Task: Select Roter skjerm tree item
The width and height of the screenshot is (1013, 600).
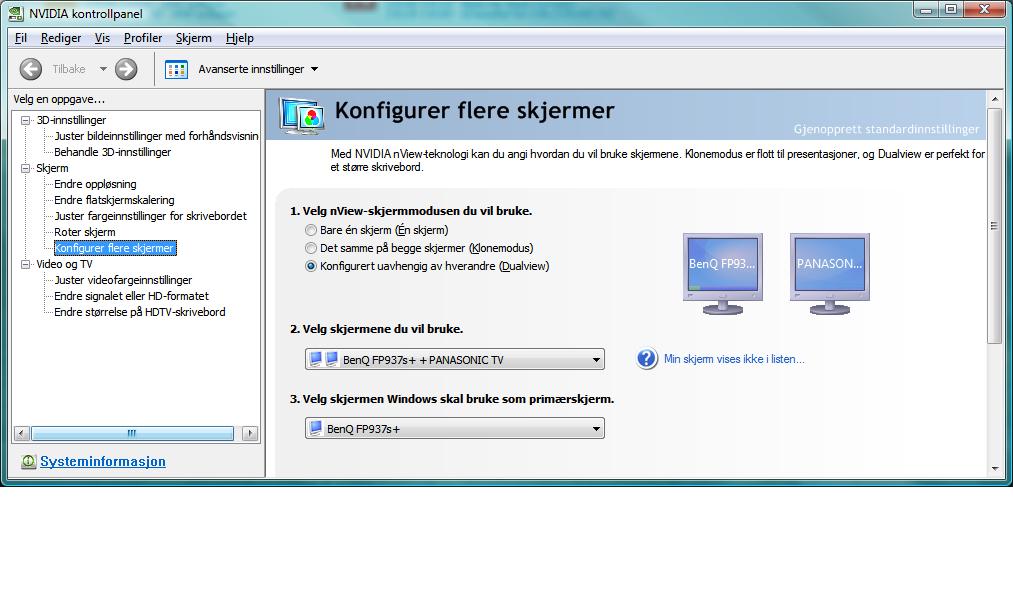Action: click(x=85, y=233)
